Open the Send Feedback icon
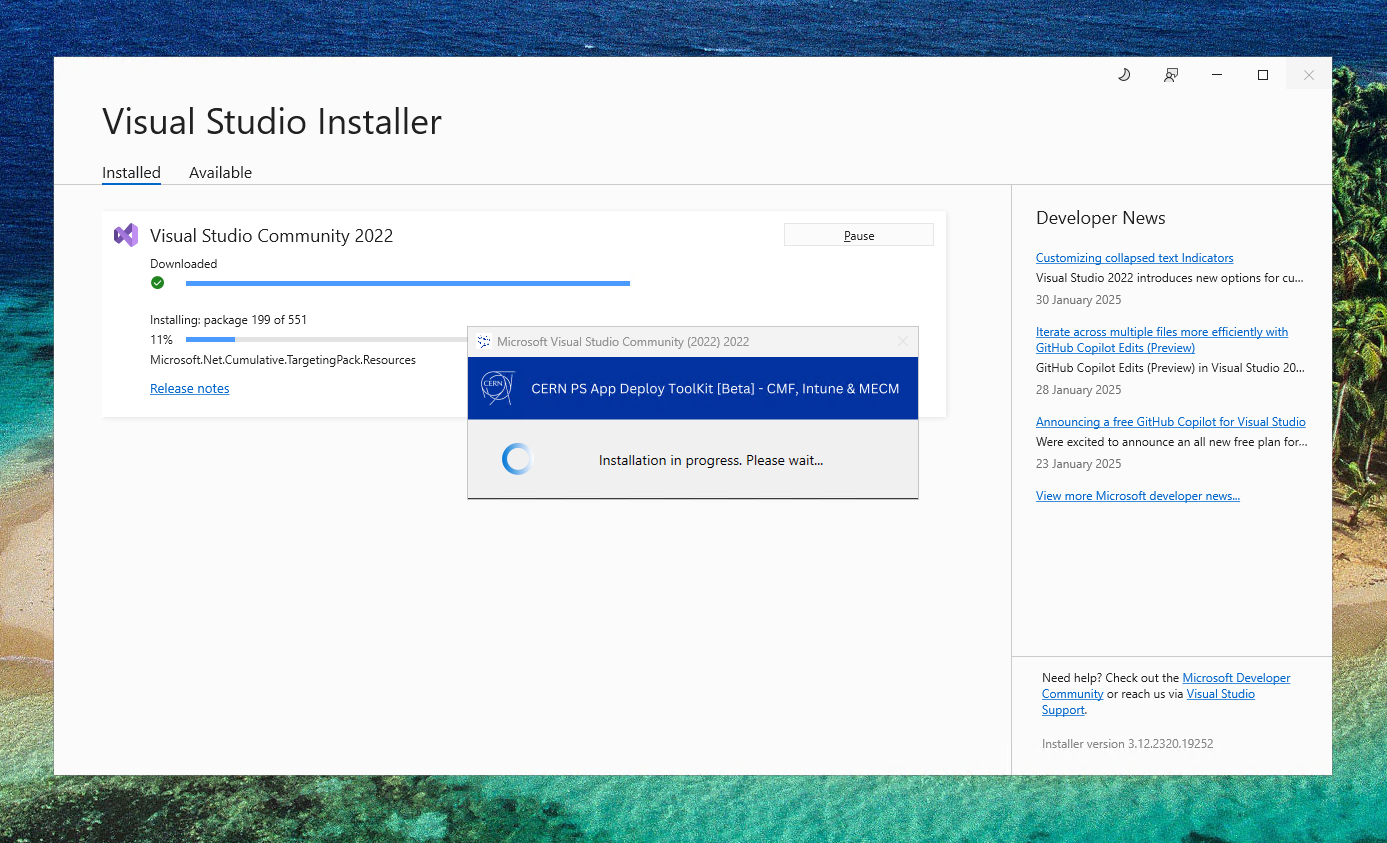The image size is (1387, 843). coord(1170,75)
